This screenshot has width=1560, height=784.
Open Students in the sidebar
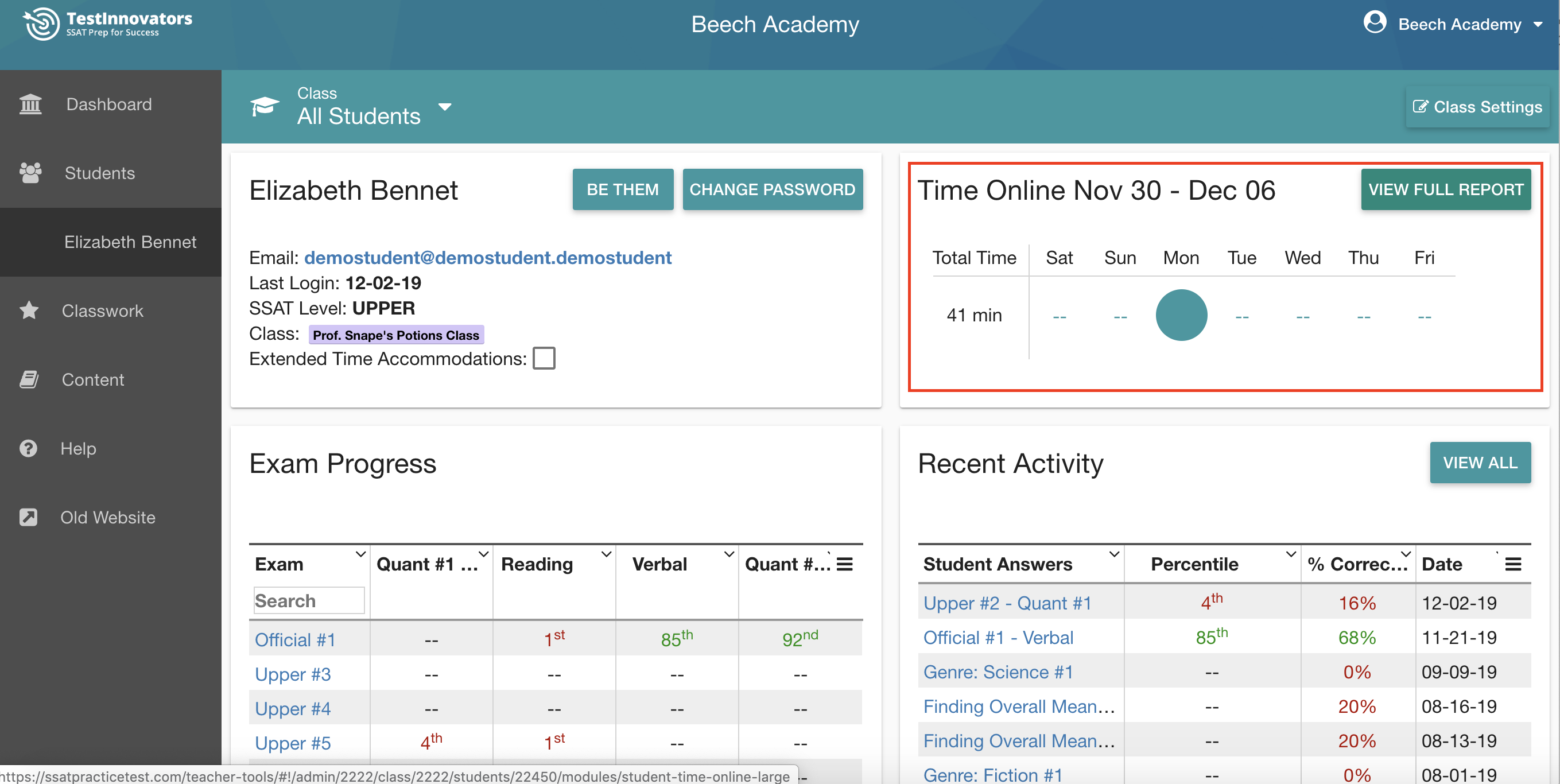click(x=111, y=173)
